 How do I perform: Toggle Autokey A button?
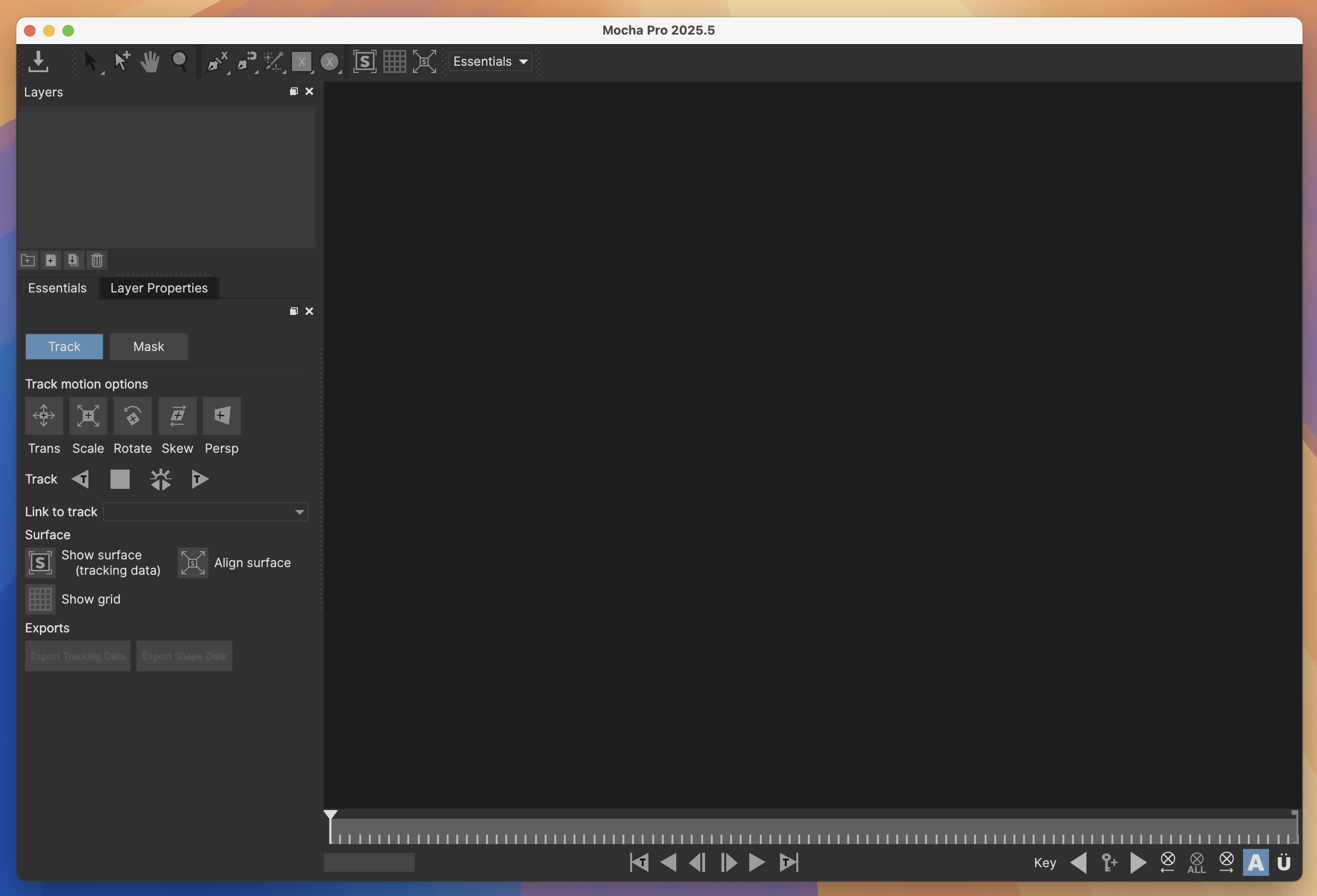pyautogui.click(x=1255, y=862)
